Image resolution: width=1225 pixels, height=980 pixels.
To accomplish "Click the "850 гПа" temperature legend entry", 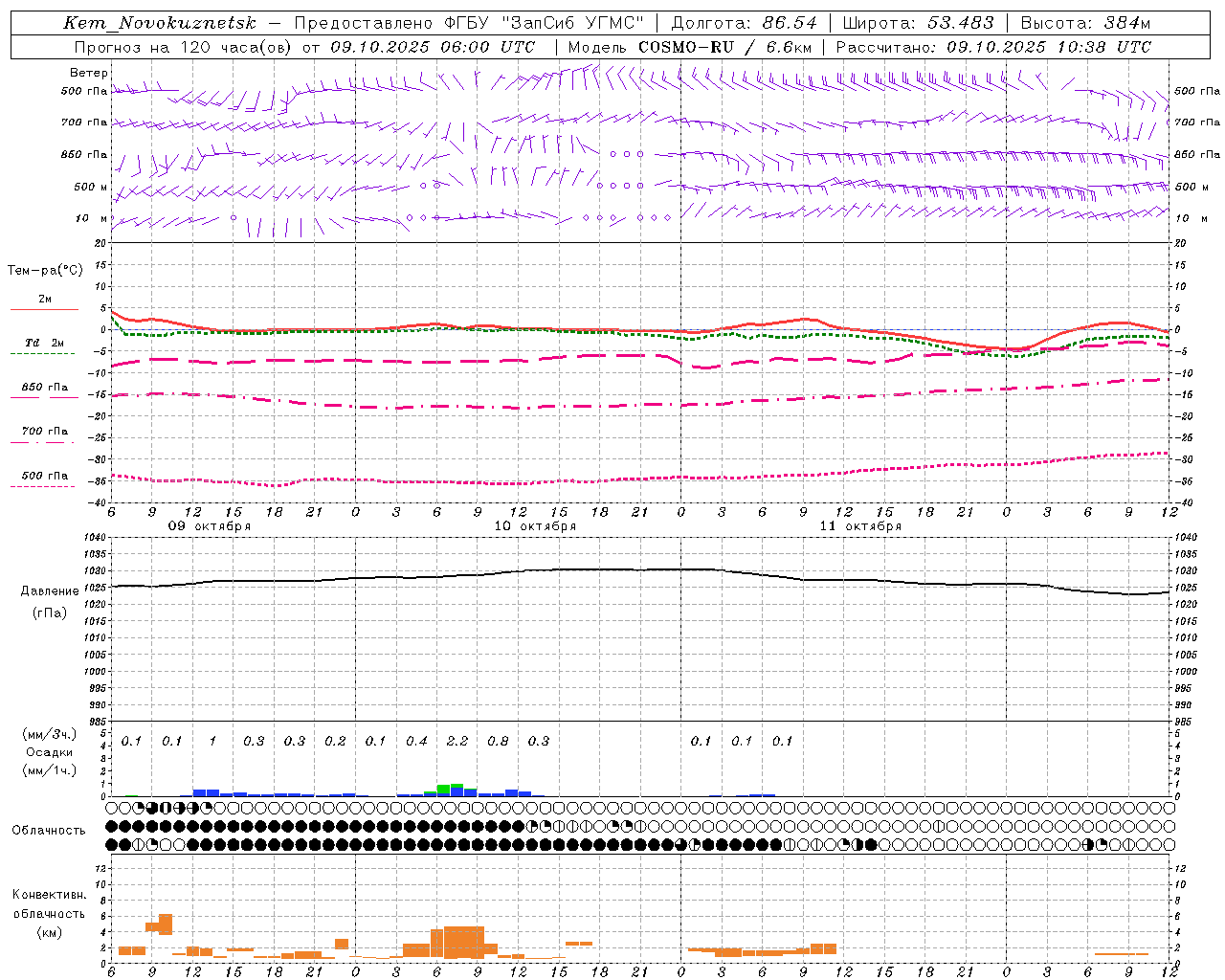I will pos(45,388).
